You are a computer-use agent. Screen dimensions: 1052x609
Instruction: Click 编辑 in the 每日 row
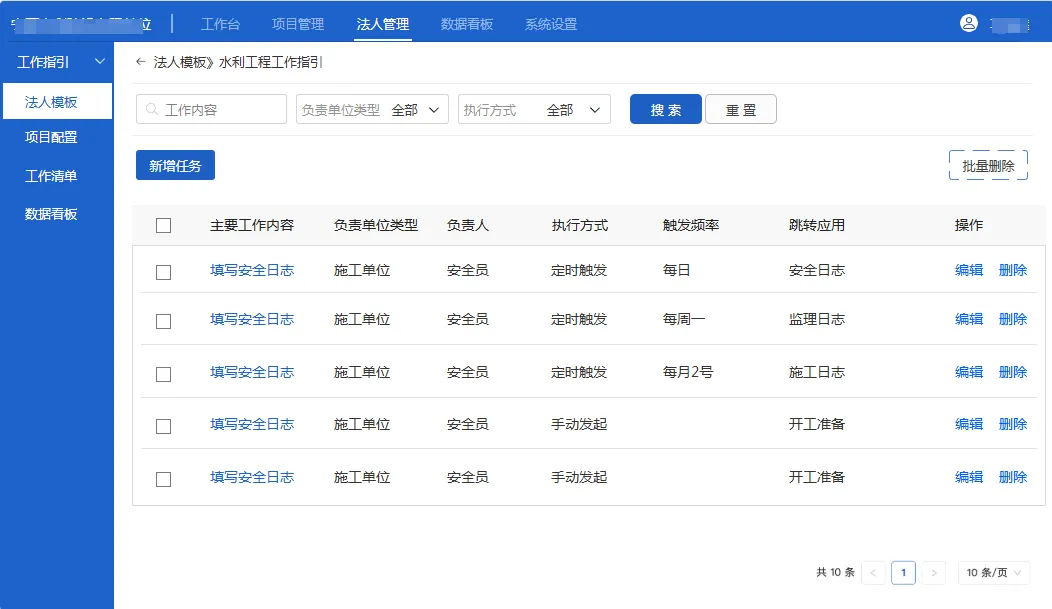(969, 270)
